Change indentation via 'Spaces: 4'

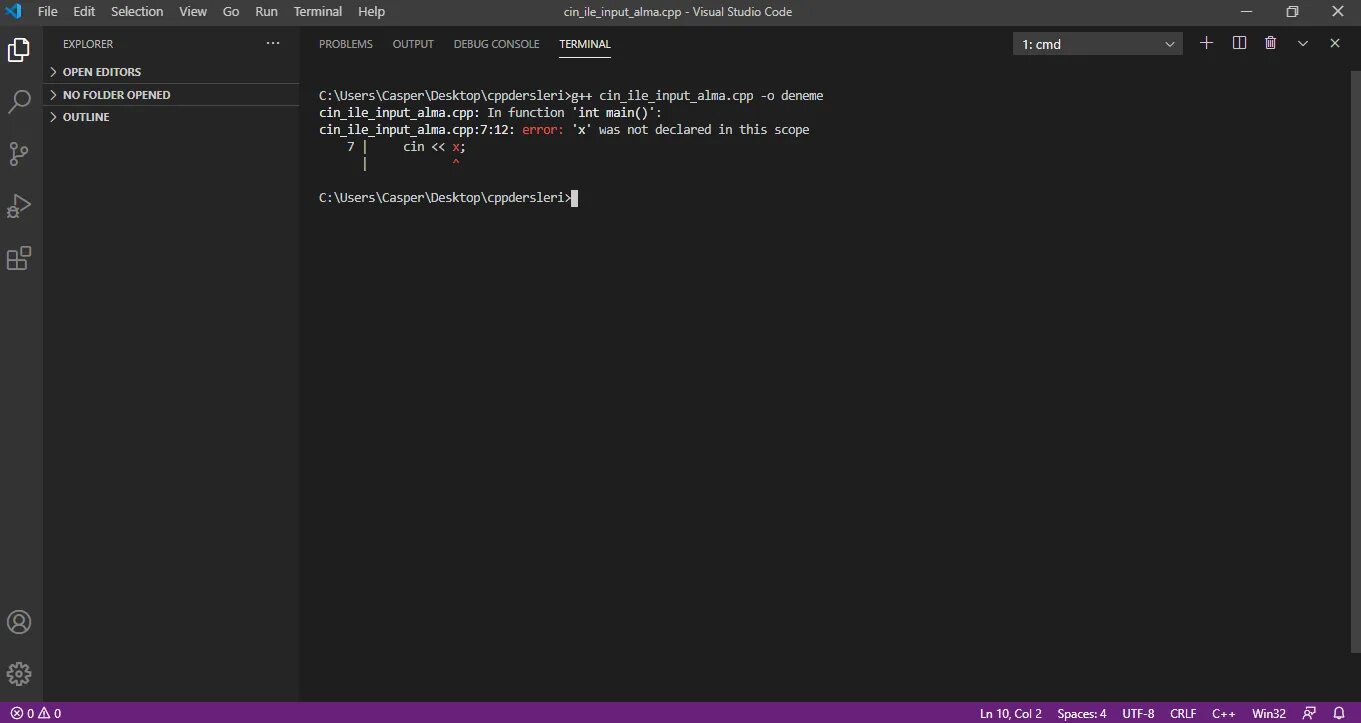(1082, 713)
